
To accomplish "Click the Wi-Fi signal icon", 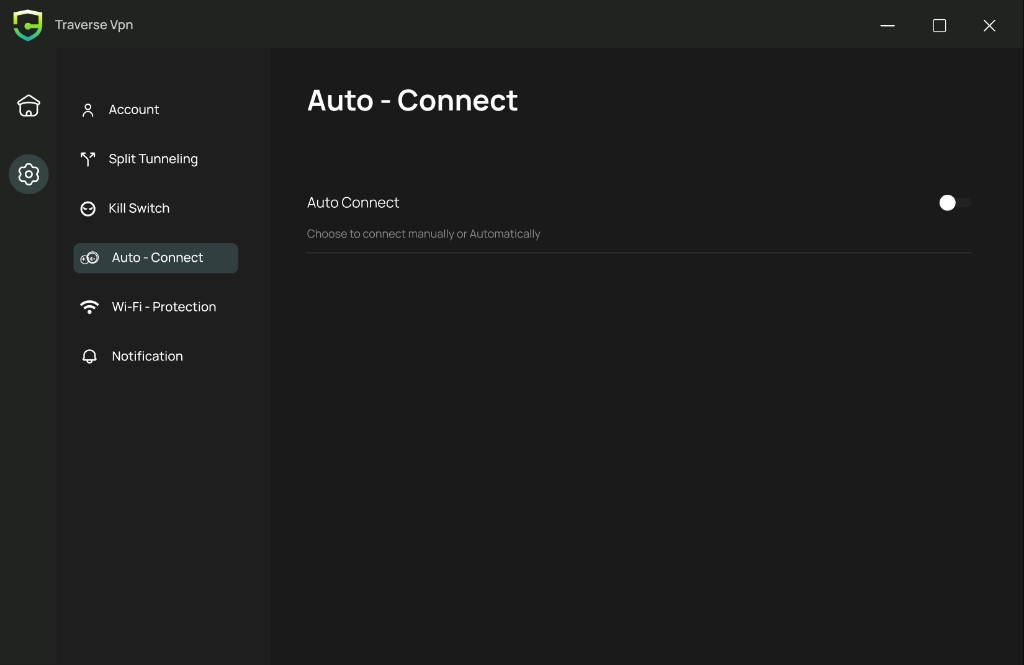I will click(x=89, y=307).
